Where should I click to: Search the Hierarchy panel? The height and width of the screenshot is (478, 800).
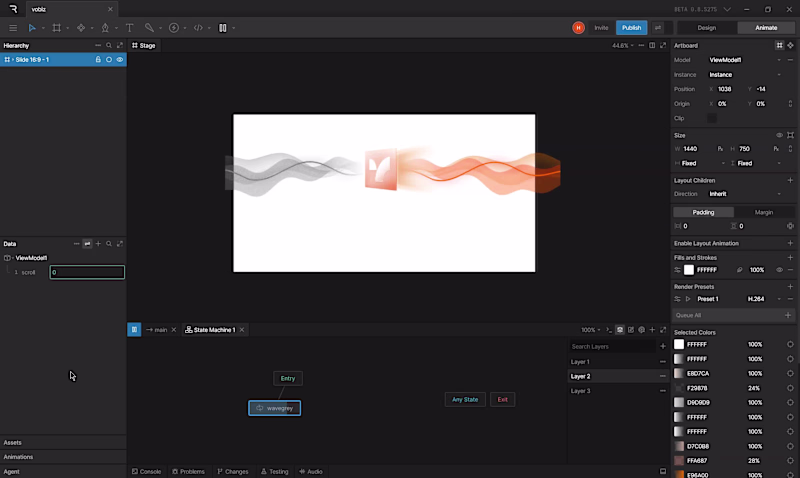point(109,45)
